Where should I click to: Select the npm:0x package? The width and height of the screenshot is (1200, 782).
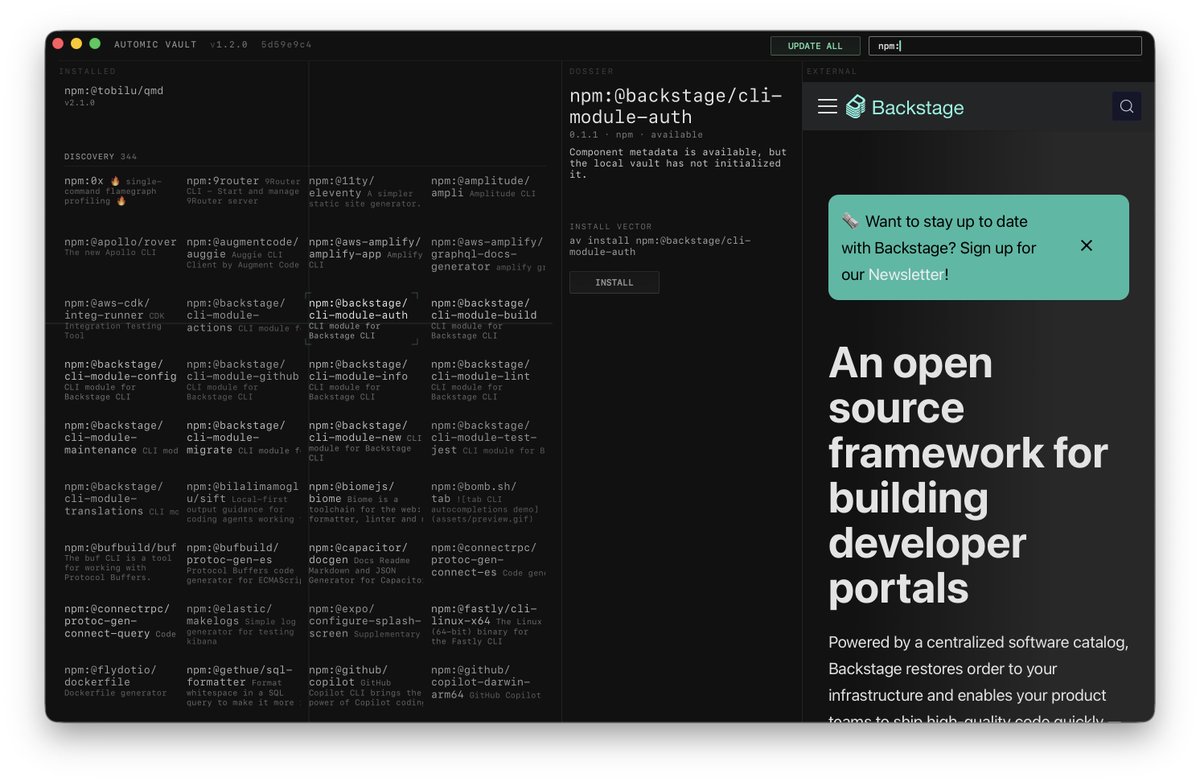(120, 190)
